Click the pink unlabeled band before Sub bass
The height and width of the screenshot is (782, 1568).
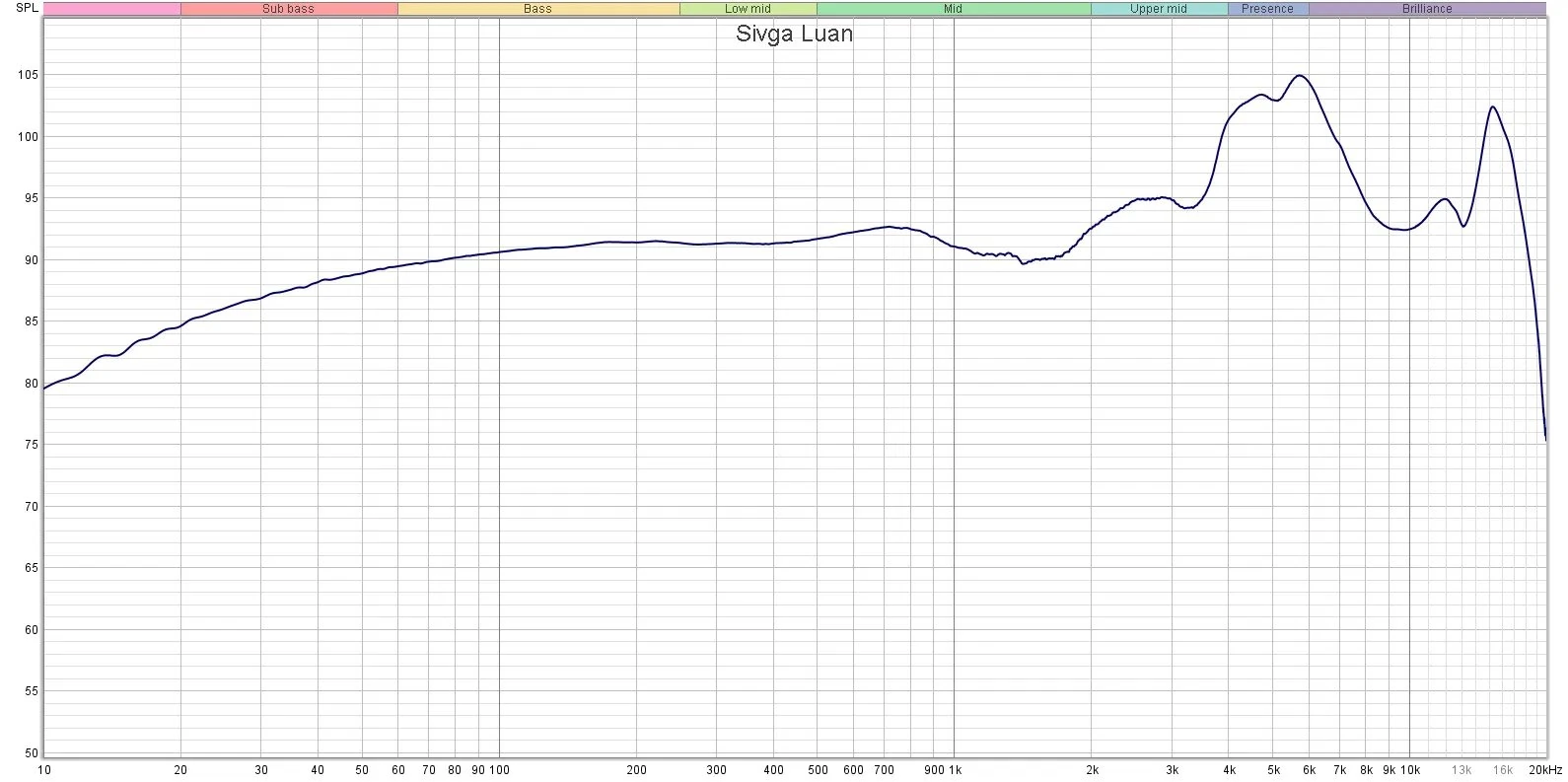pyautogui.click(x=112, y=9)
